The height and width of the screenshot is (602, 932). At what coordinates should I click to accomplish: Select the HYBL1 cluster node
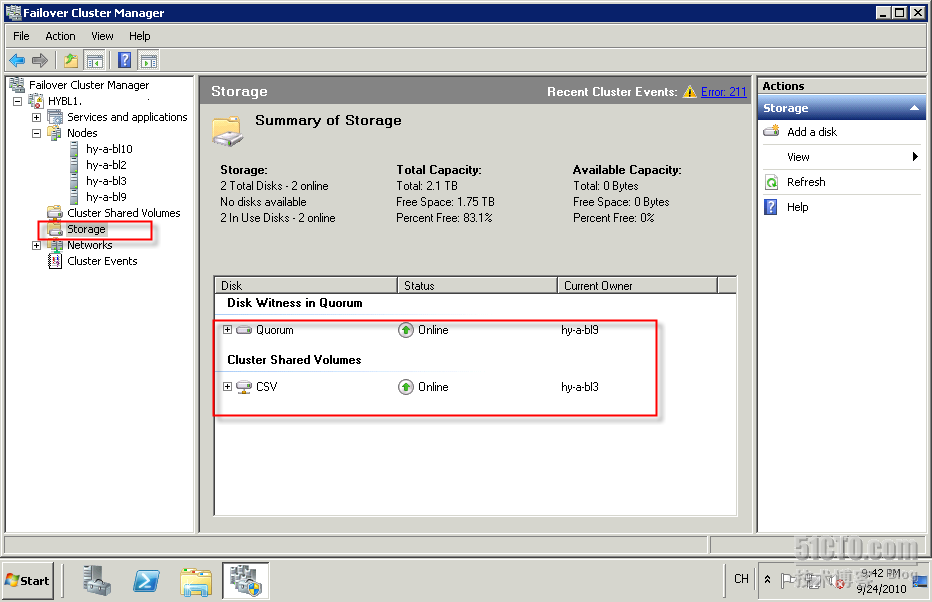(64, 101)
